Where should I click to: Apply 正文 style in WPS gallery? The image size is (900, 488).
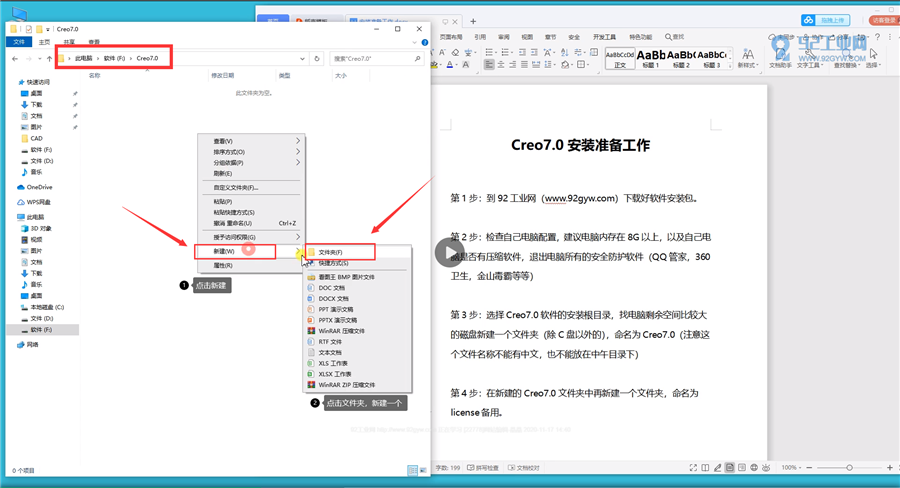[620, 59]
